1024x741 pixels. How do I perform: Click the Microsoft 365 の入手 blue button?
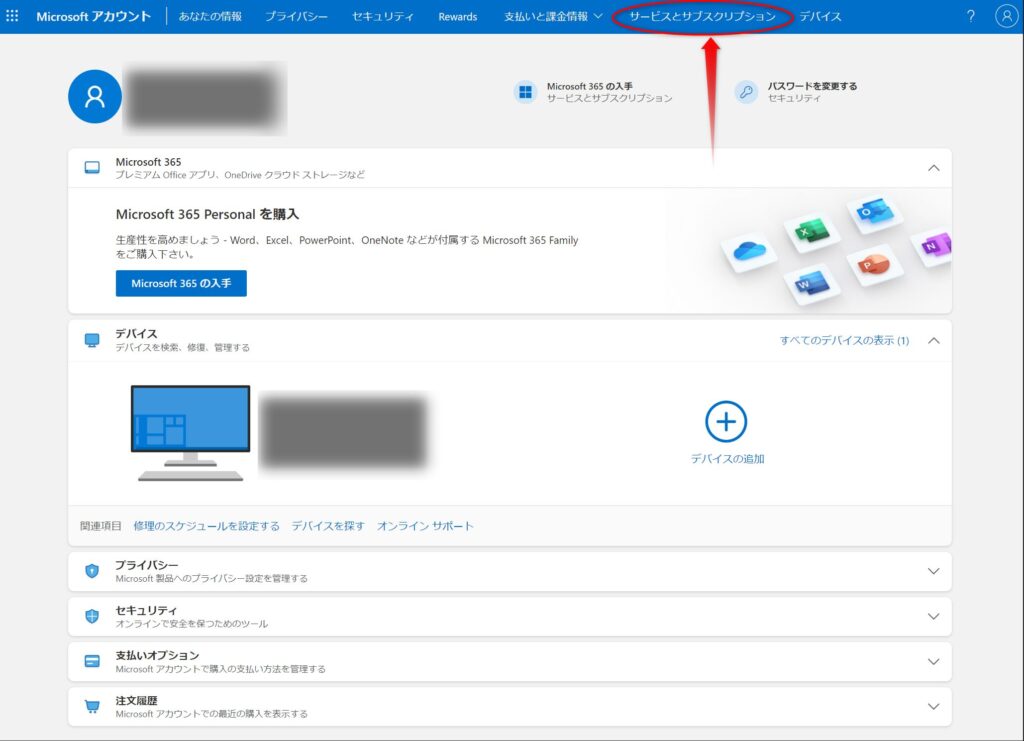point(181,283)
